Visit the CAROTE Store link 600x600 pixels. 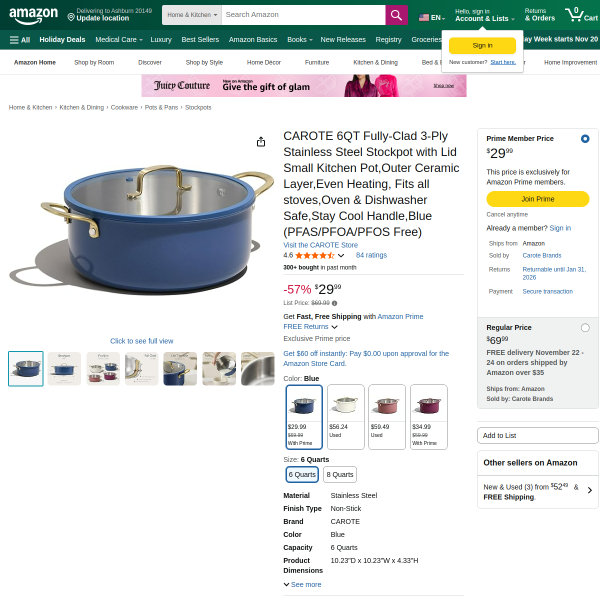click(x=320, y=245)
